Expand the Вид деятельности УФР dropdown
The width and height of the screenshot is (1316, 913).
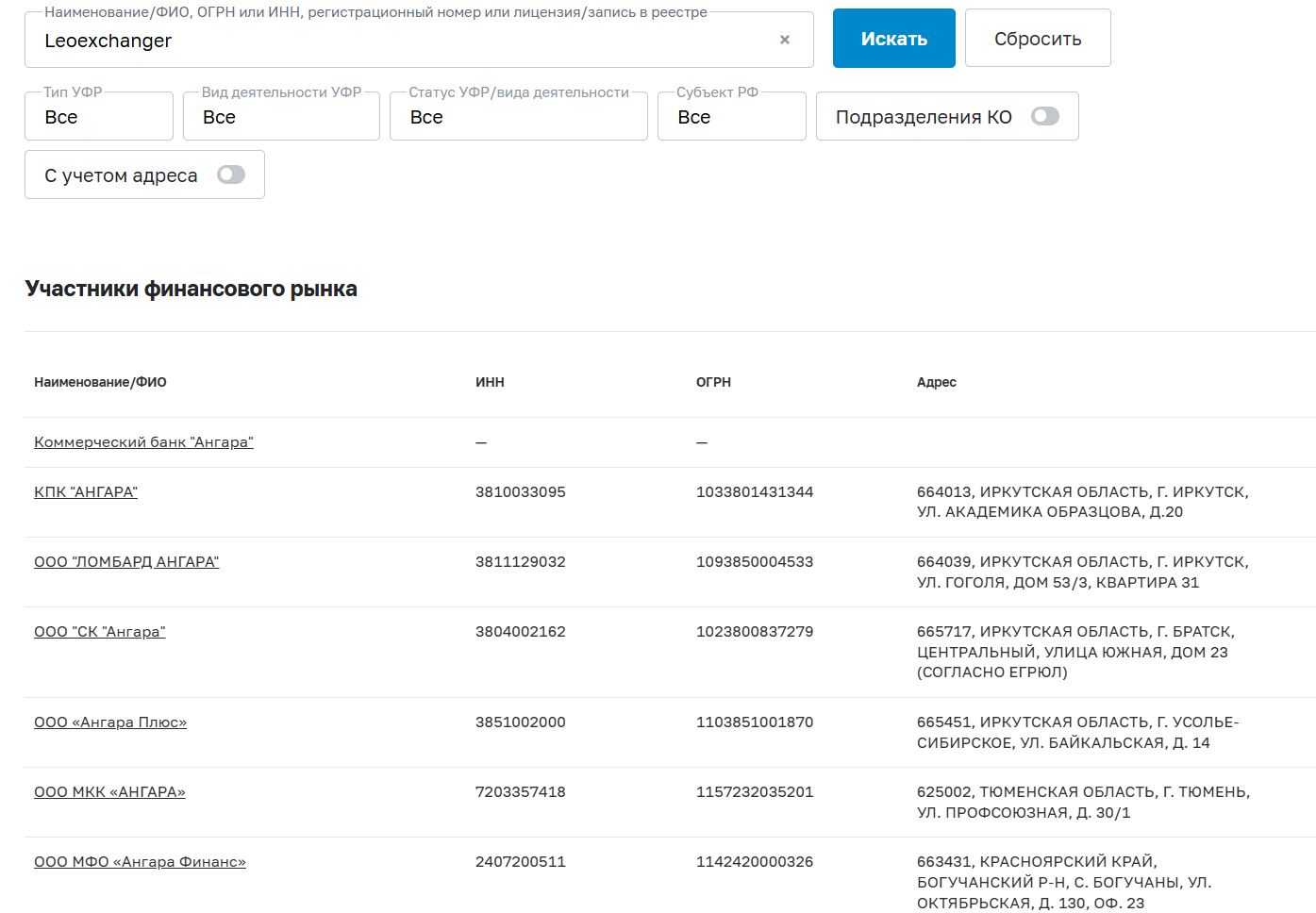[x=280, y=117]
